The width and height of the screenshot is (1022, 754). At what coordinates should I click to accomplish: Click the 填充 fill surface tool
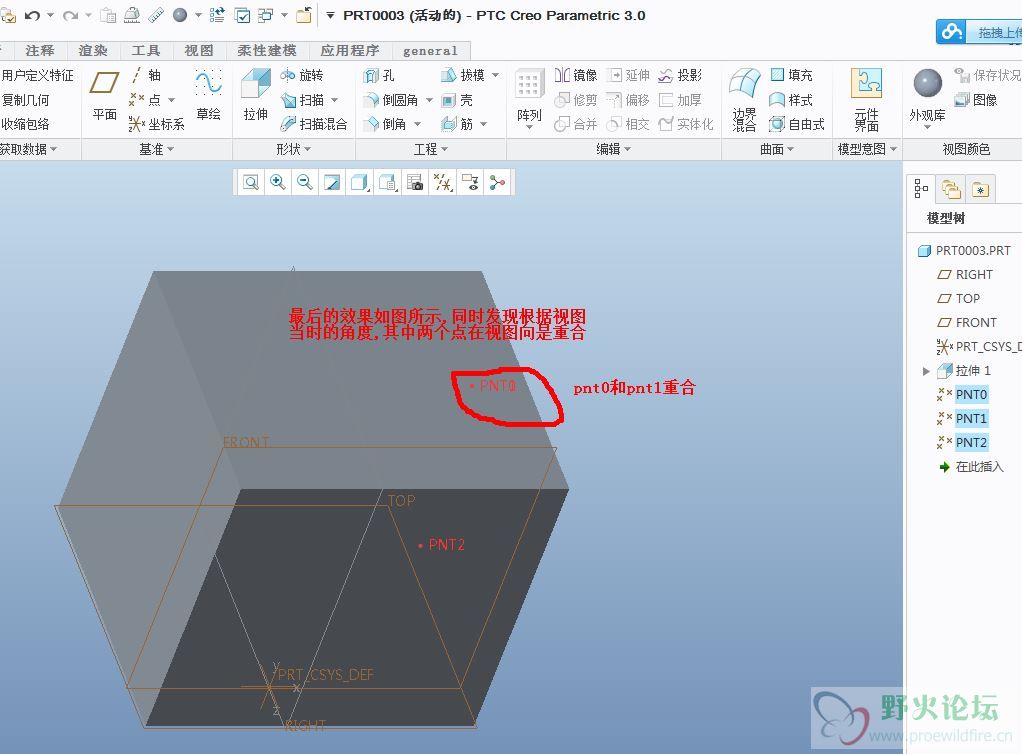pos(791,75)
